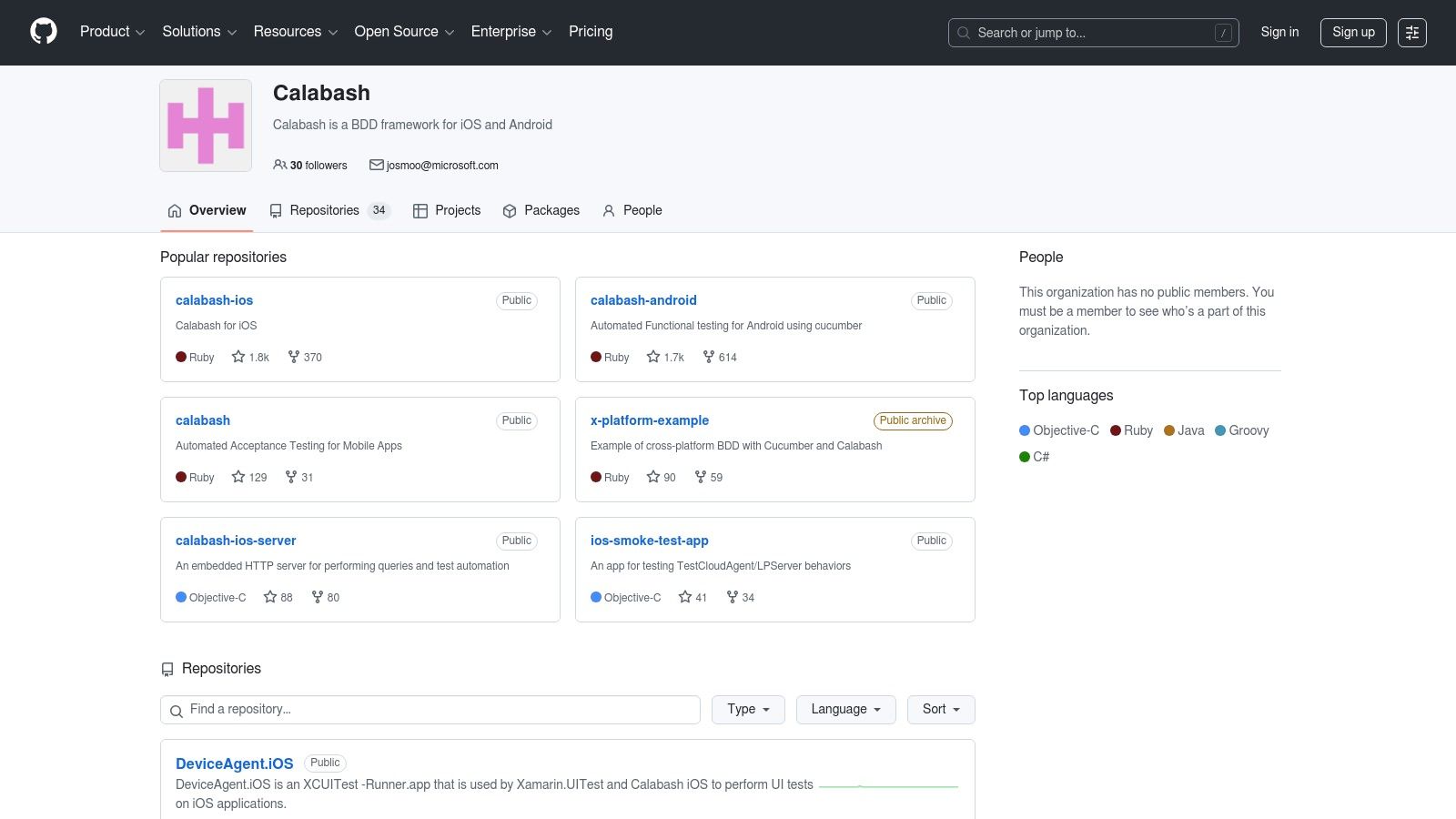
Task: Click star icon on calabash-ios-server card
Action: click(270, 597)
